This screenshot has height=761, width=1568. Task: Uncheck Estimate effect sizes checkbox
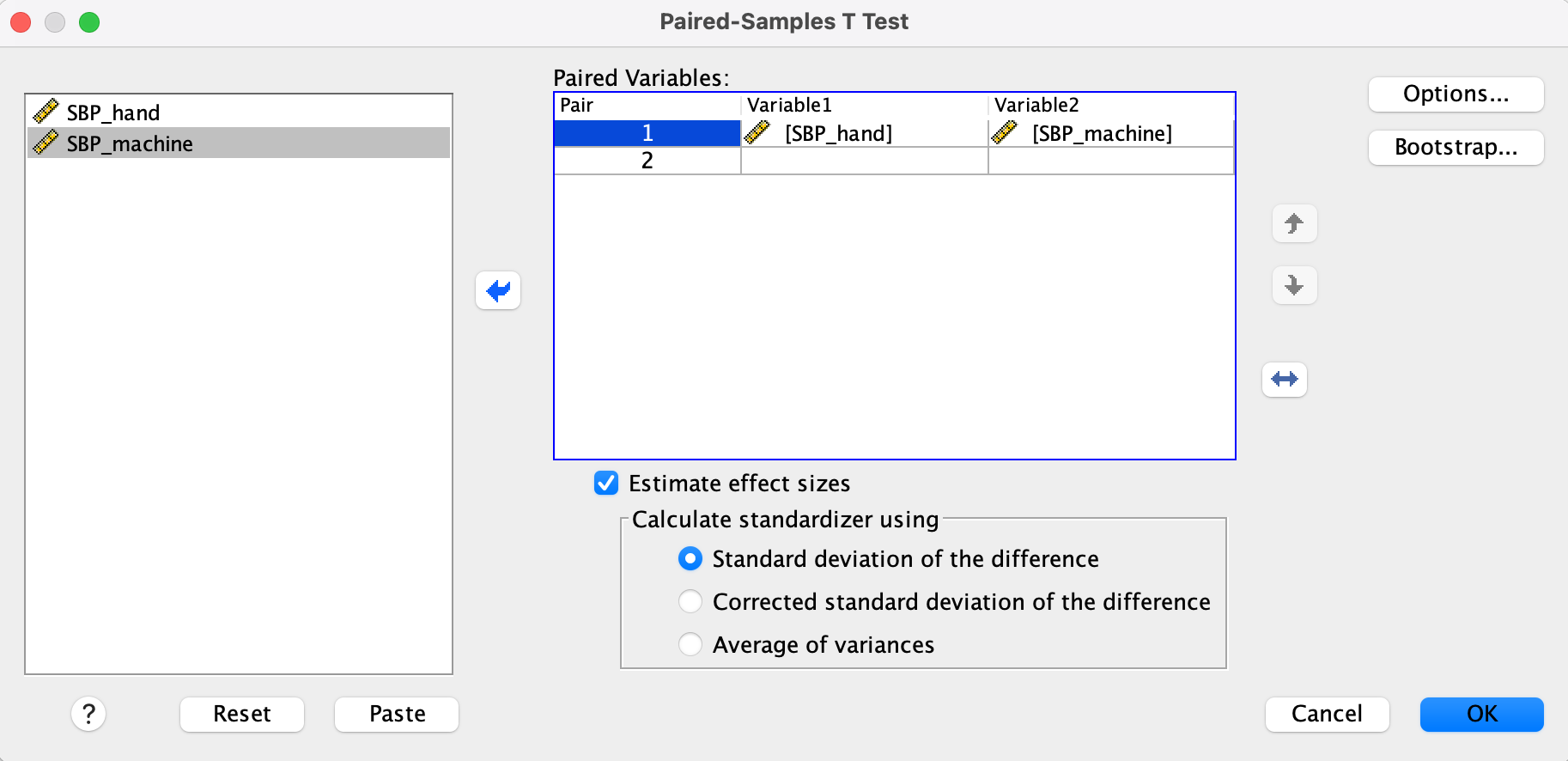[x=606, y=484]
